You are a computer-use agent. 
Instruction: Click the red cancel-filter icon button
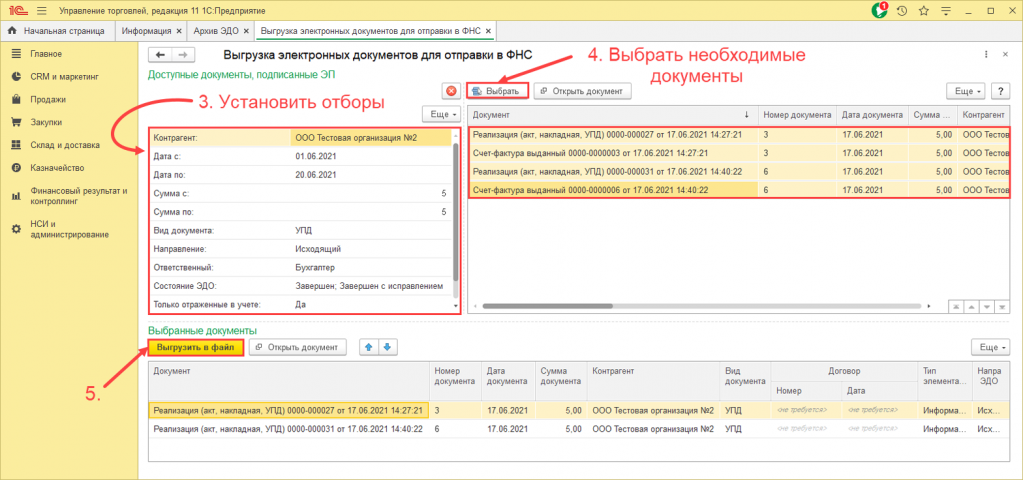pos(451,91)
